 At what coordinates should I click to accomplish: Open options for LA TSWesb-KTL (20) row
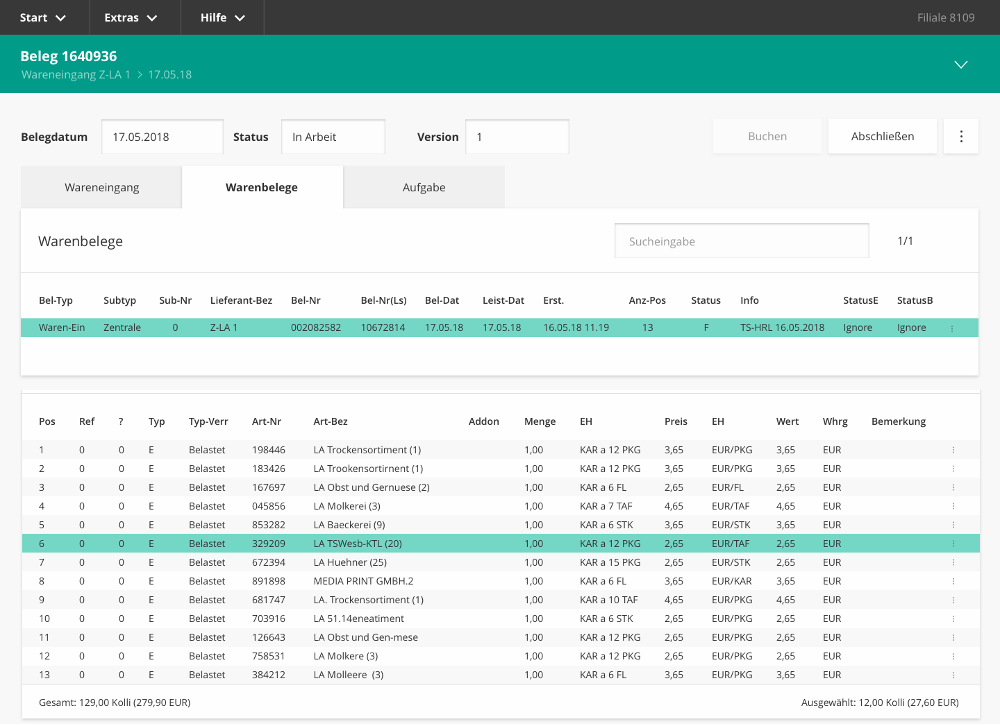(x=953, y=544)
